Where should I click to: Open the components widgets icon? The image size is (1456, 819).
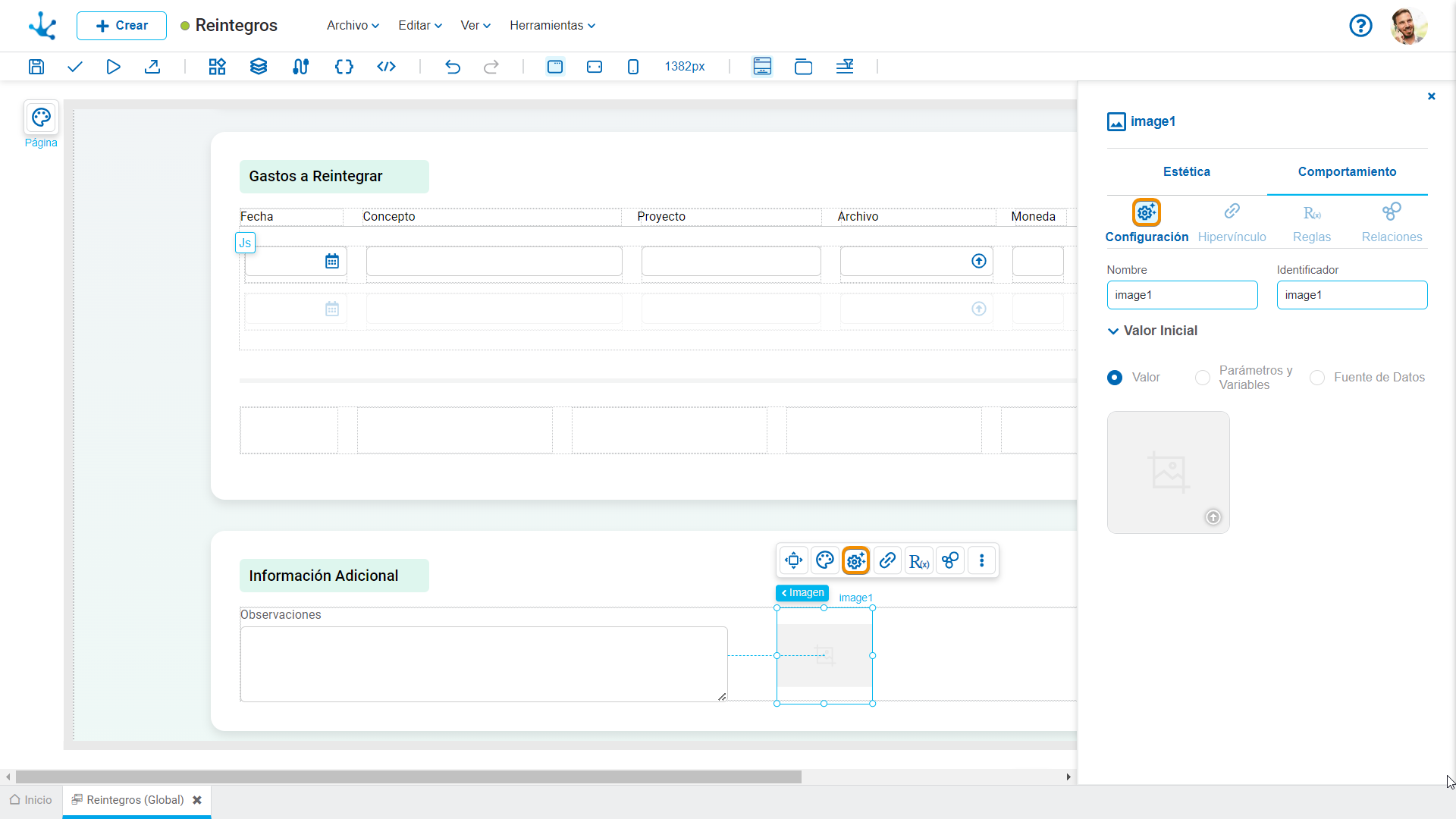pos(218,67)
